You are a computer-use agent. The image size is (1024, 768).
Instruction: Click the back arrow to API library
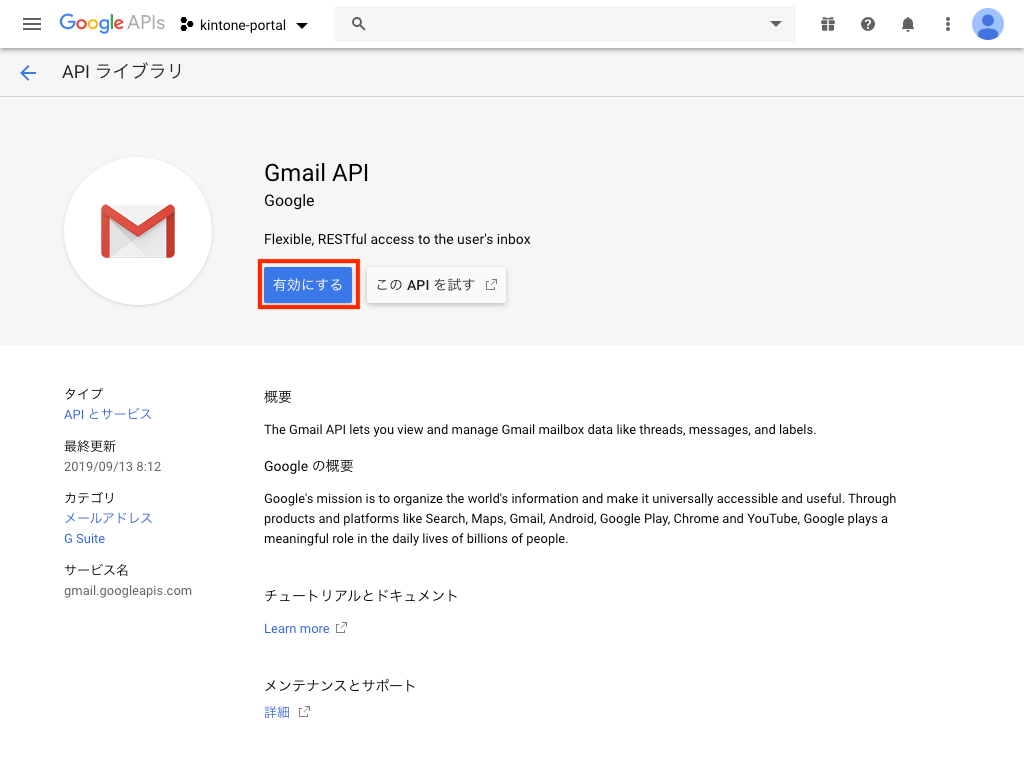pyautogui.click(x=28, y=72)
